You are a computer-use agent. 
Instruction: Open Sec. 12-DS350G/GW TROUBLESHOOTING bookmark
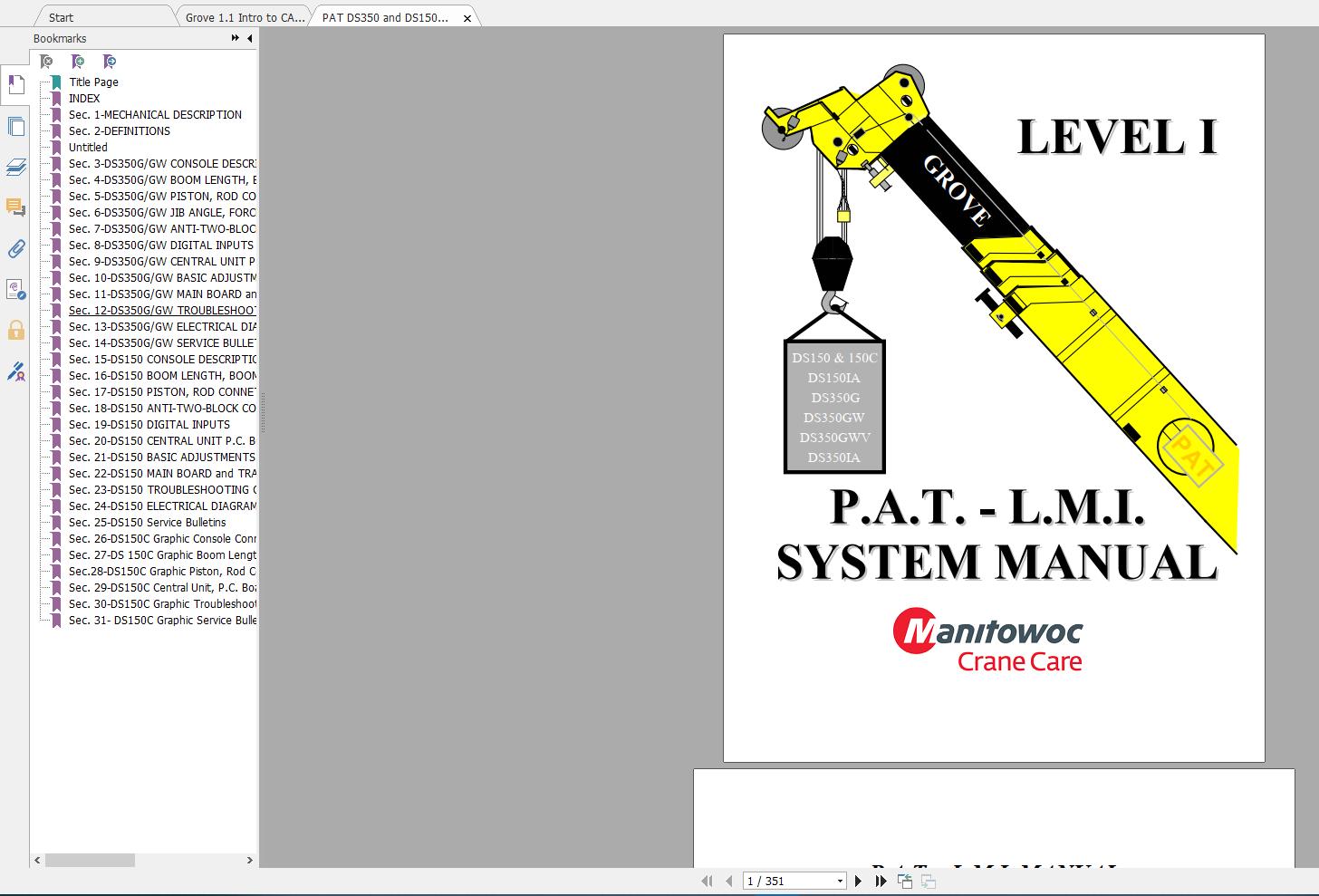click(162, 310)
